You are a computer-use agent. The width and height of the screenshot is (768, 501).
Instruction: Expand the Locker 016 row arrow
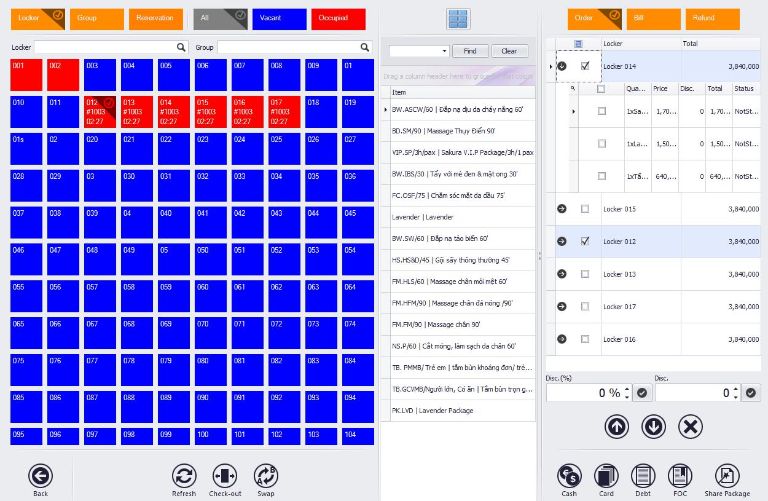tap(561, 339)
